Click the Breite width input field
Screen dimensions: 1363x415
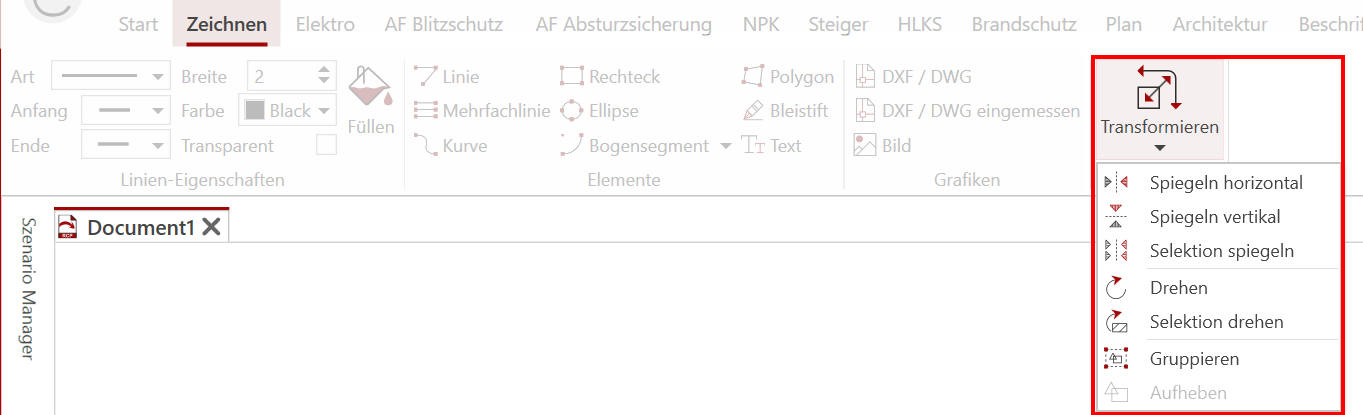pyautogui.click(x=281, y=76)
